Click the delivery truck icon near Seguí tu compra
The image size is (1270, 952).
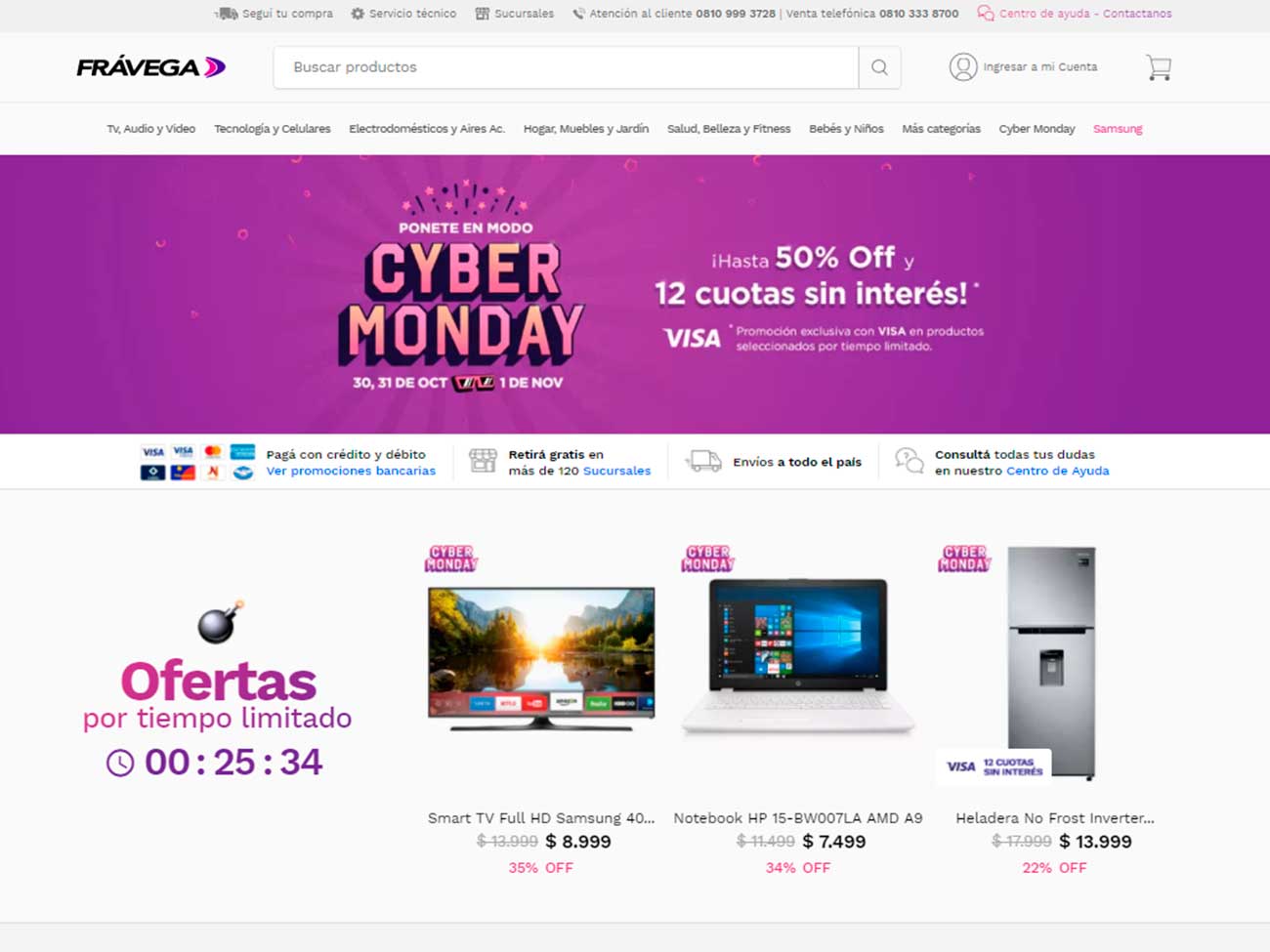(x=226, y=14)
